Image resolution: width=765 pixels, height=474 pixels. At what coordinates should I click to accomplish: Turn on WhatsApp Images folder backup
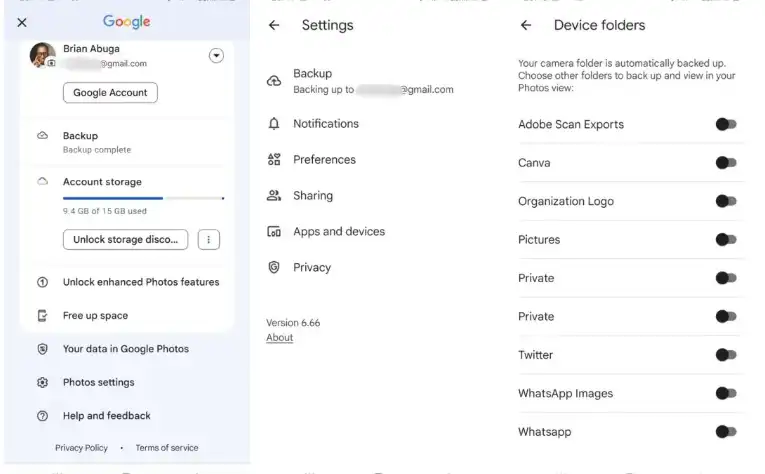(x=726, y=394)
